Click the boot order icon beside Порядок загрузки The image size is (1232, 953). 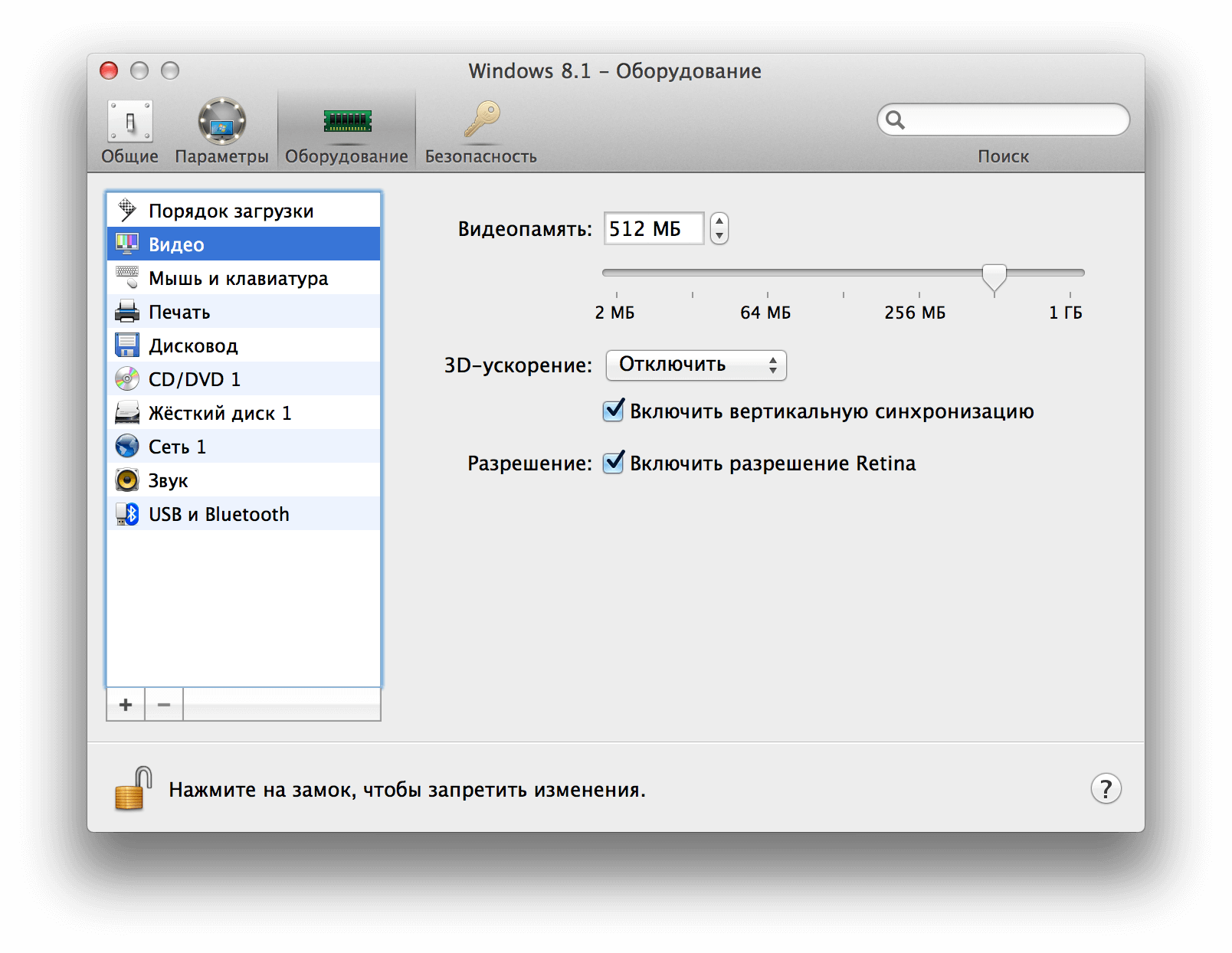[127, 210]
